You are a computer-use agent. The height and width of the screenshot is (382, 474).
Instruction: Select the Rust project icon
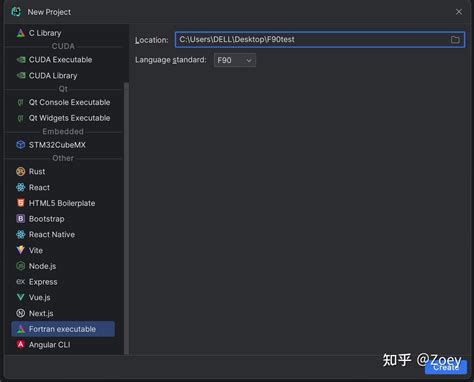[21, 171]
